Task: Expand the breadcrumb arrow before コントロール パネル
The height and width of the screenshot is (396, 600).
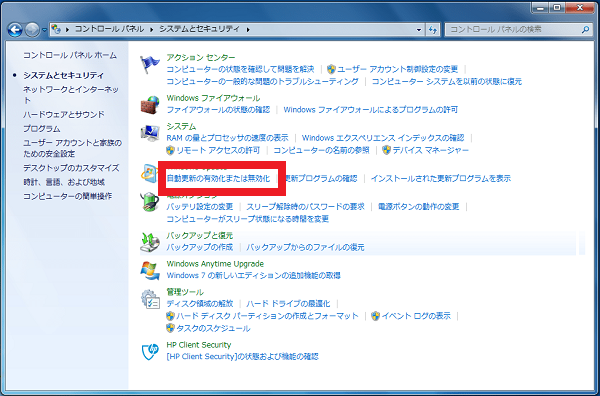Action: [x=67, y=29]
